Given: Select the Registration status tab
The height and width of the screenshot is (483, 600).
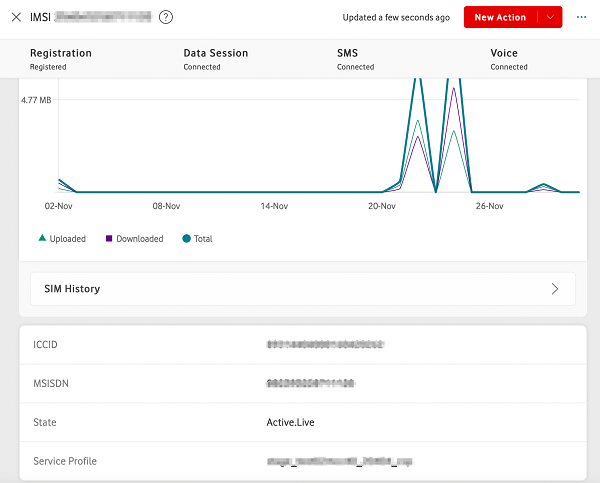Looking at the screenshot, I should pyautogui.click(x=61, y=59).
